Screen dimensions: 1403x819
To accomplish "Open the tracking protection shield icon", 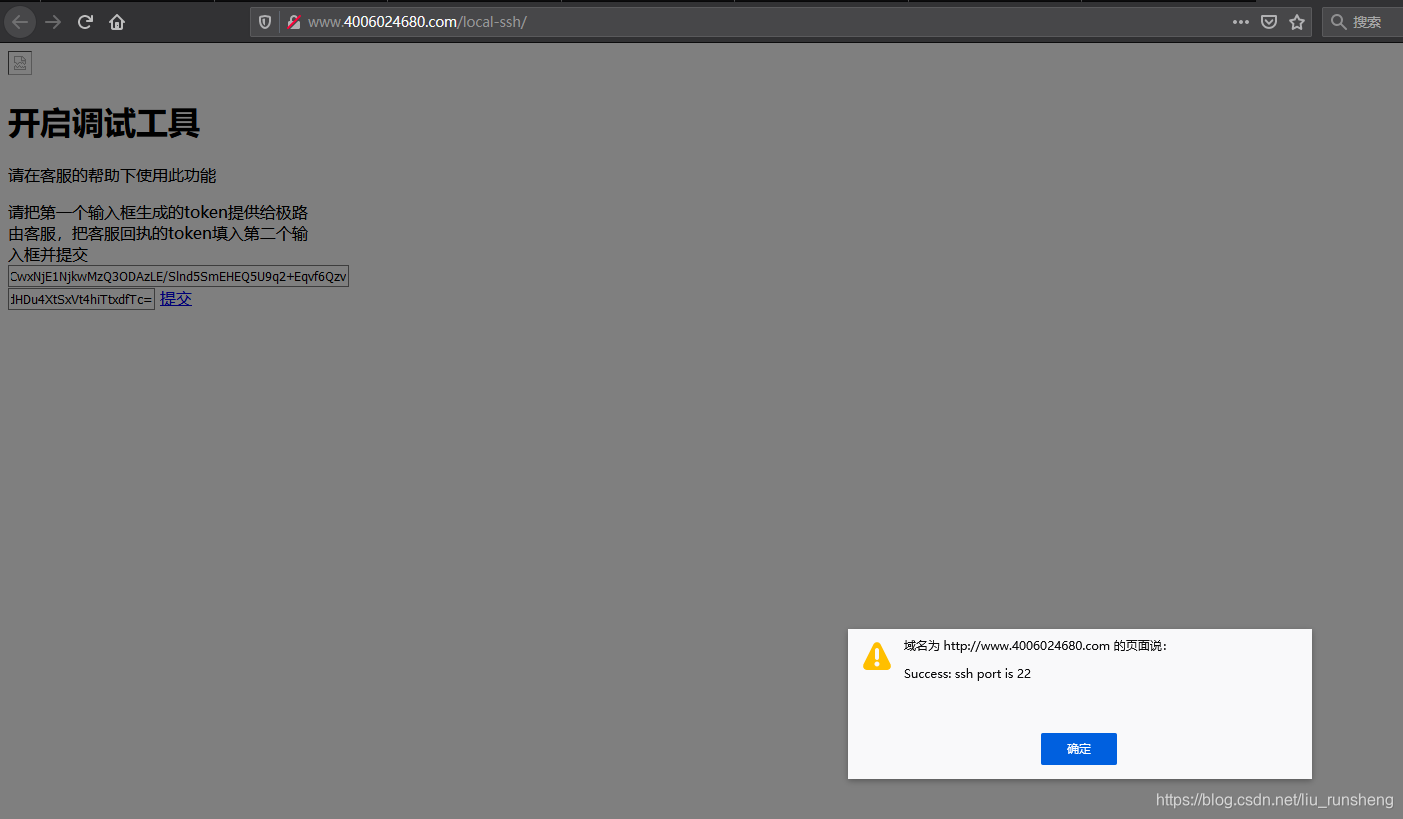I will 265,22.
